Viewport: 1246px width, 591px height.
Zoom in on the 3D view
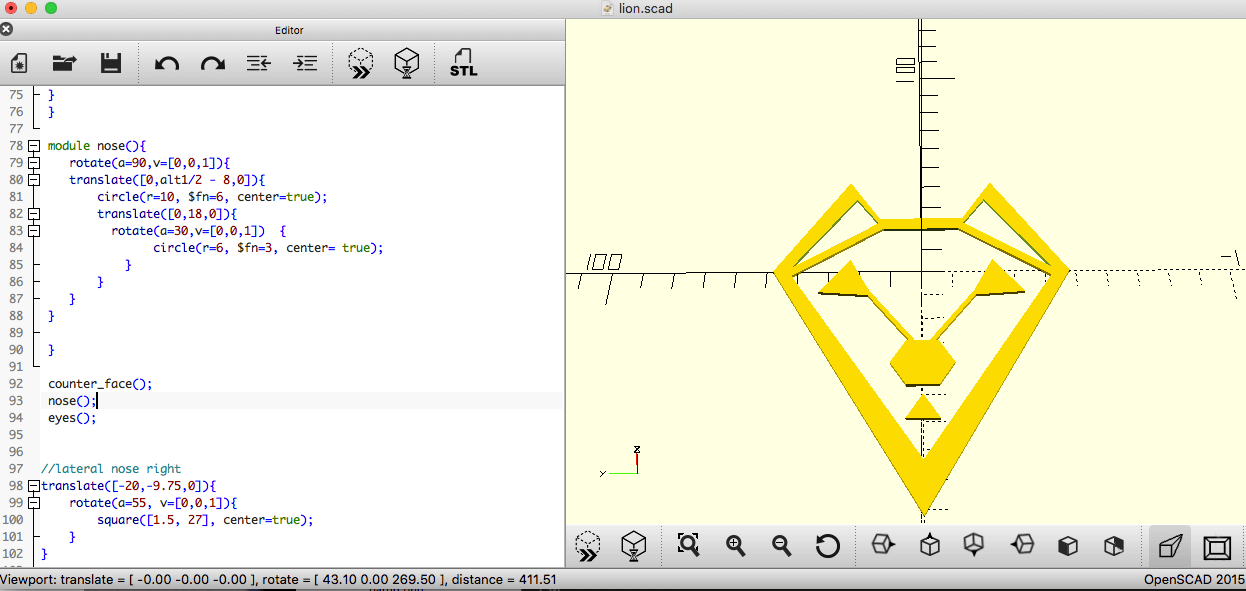(736, 546)
